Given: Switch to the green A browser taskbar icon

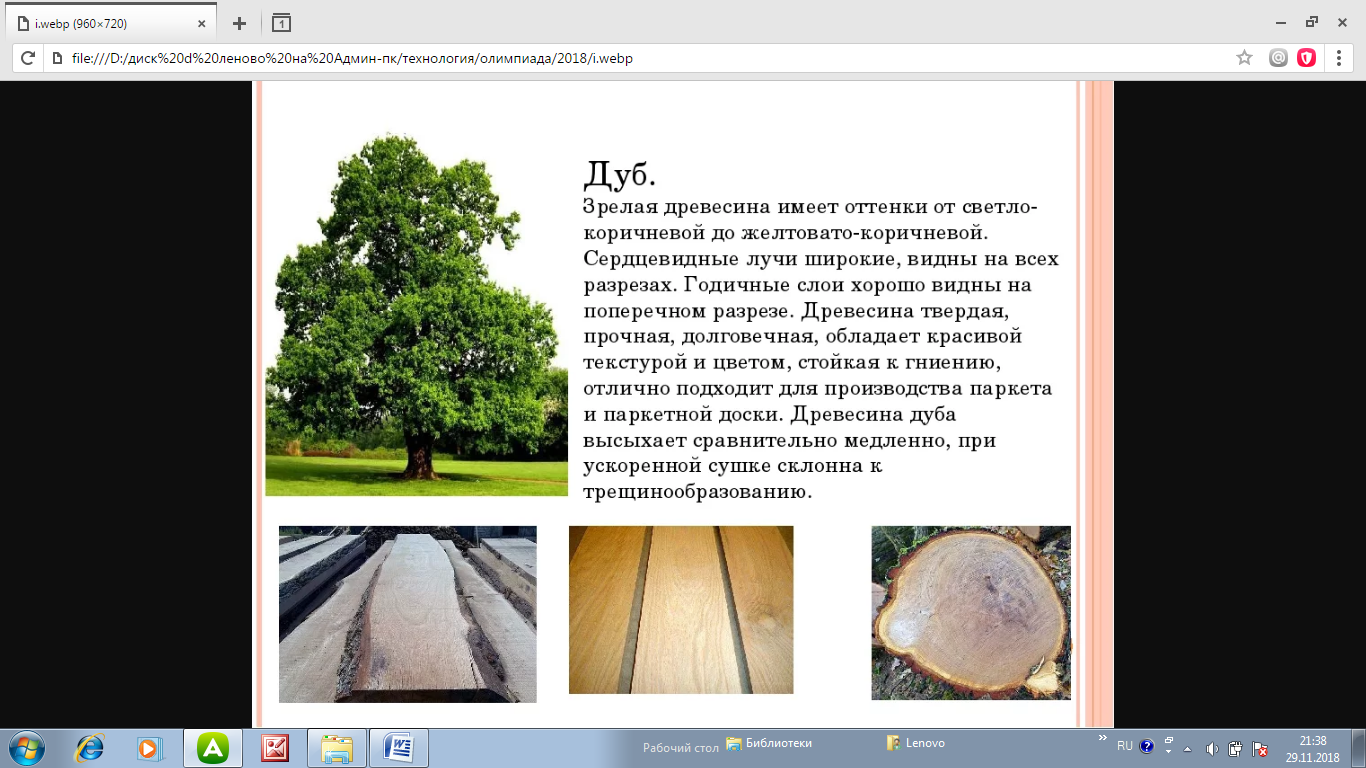Looking at the screenshot, I should click(213, 747).
